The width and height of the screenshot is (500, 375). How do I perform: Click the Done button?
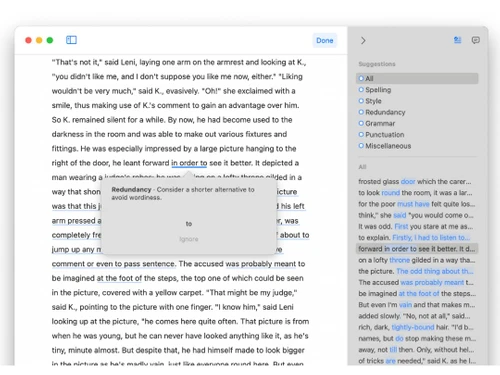(x=325, y=40)
